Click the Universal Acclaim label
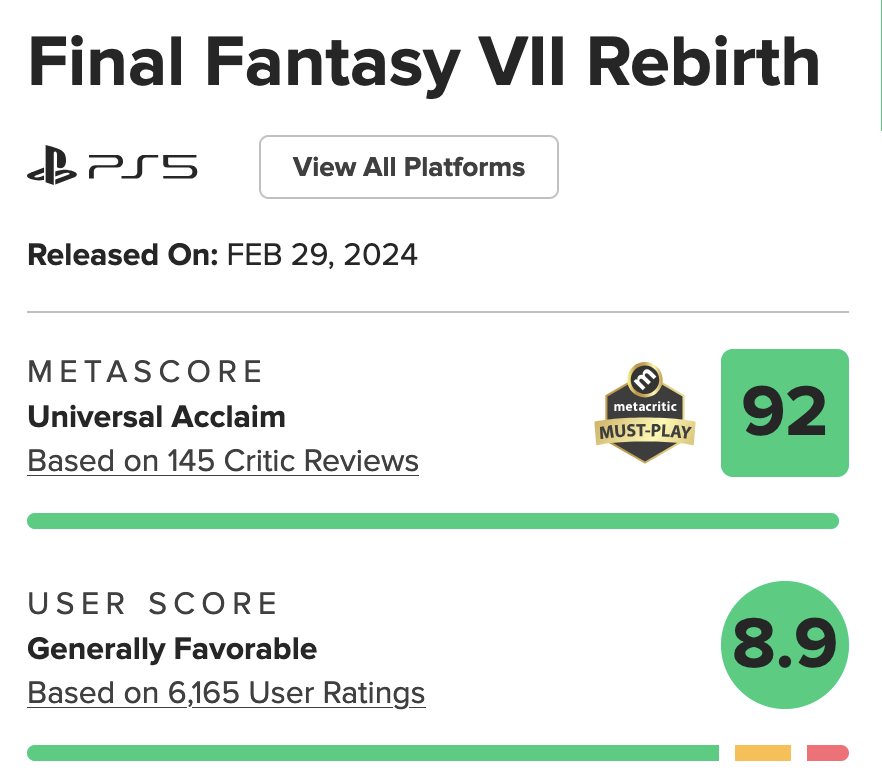The height and width of the screenshot is (783, 882). [156, 416]
